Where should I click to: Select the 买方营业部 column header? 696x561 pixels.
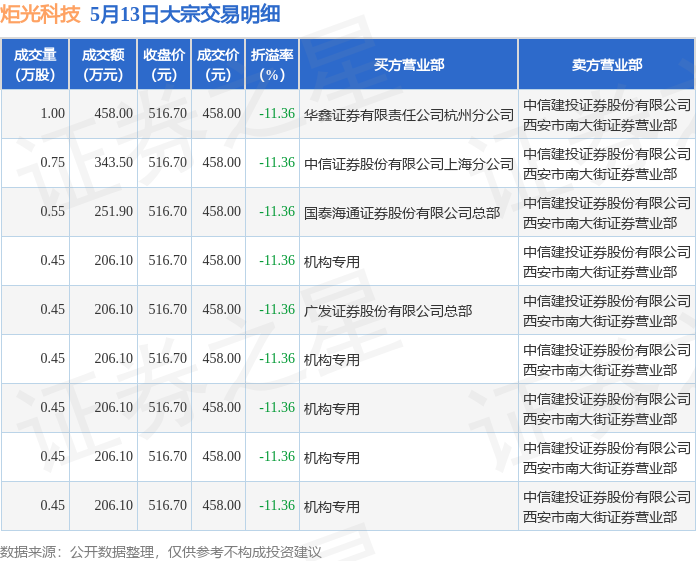pyautogui.click(x=409, y=64)
